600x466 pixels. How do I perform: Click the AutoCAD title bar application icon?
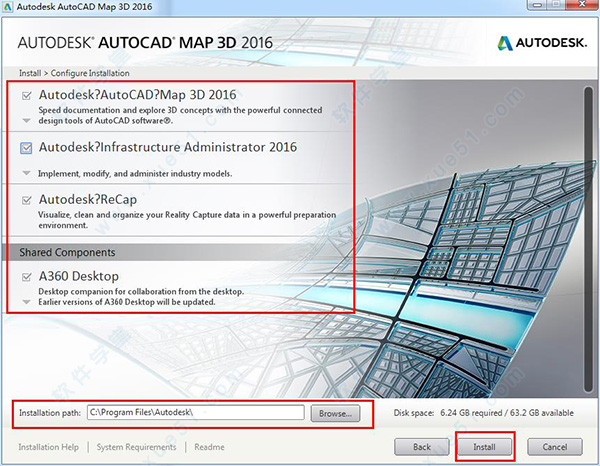coord(7,7)
